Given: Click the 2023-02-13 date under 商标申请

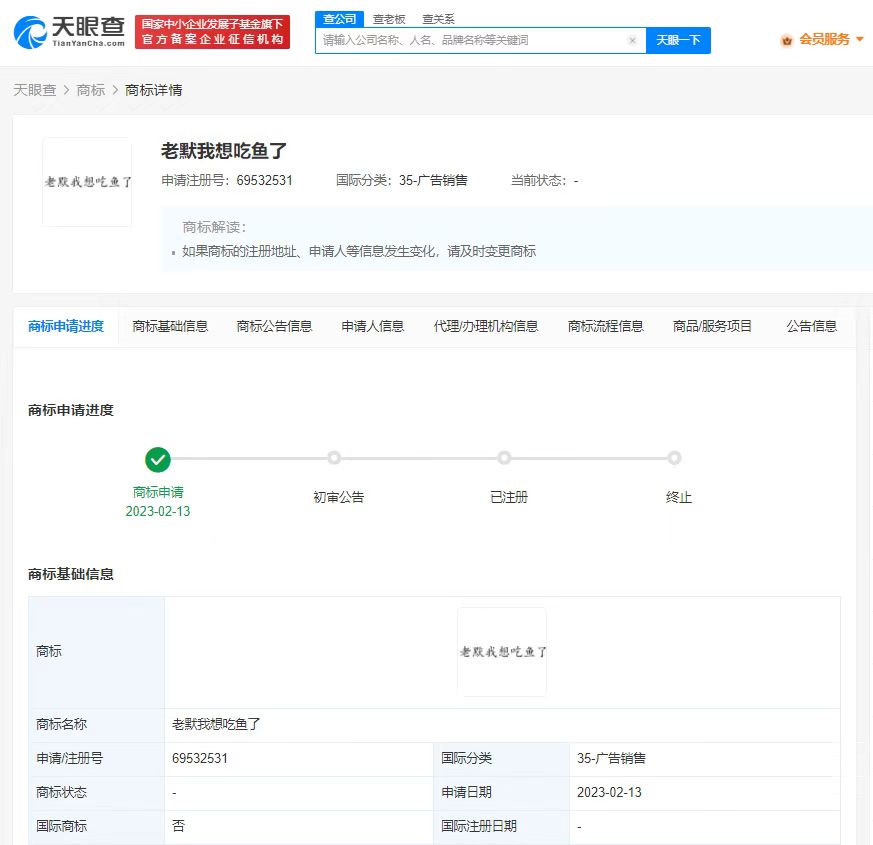Looking at the screenshot, I should click(x=158, y=511).
